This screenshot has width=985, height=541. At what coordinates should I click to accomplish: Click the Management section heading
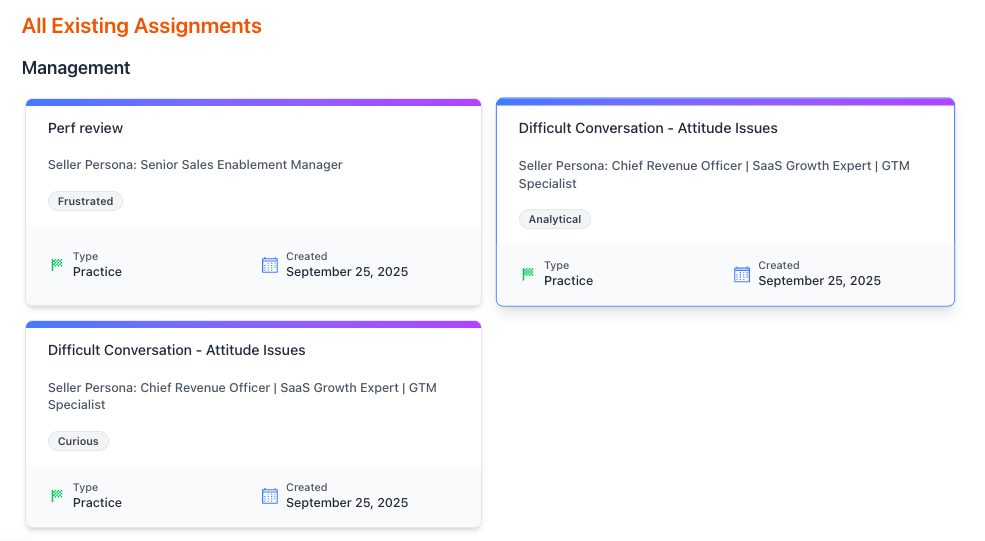point(76,68)
